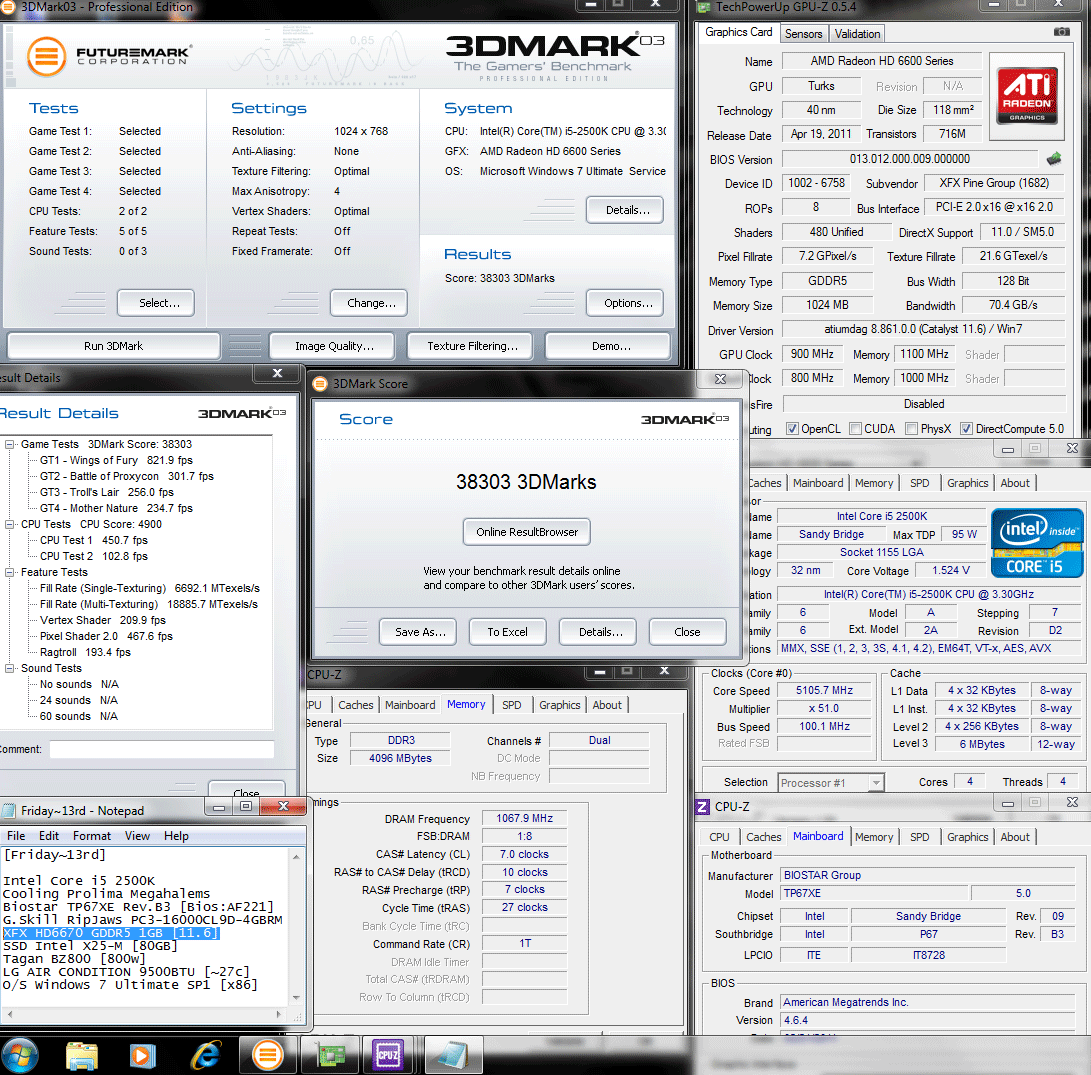Click the Notepad taskbar icon

click(452, 1056)
